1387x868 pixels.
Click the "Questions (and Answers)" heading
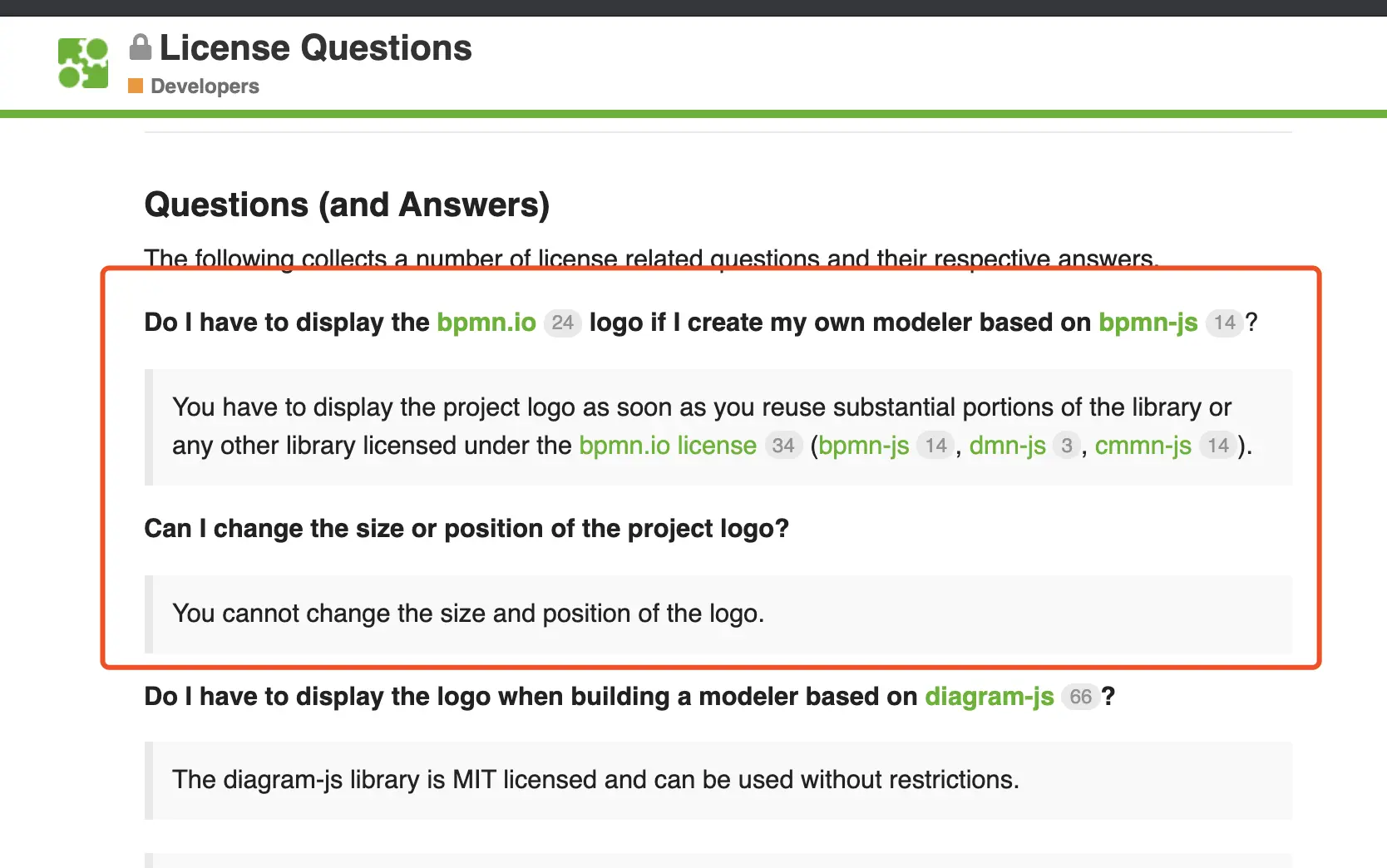tap(347, 205)
